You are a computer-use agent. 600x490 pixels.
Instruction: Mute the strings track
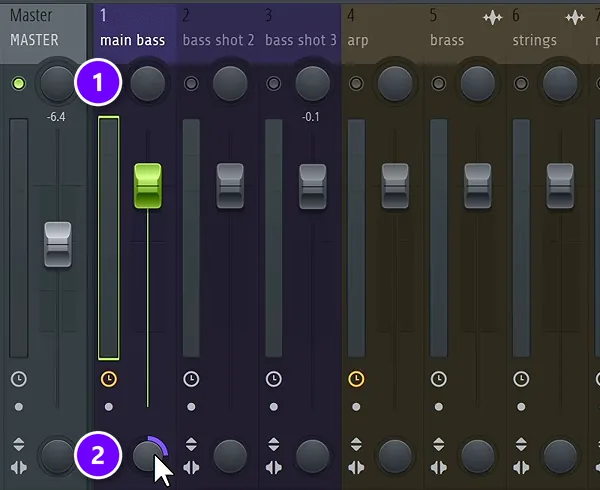click(x=521, y=83)
